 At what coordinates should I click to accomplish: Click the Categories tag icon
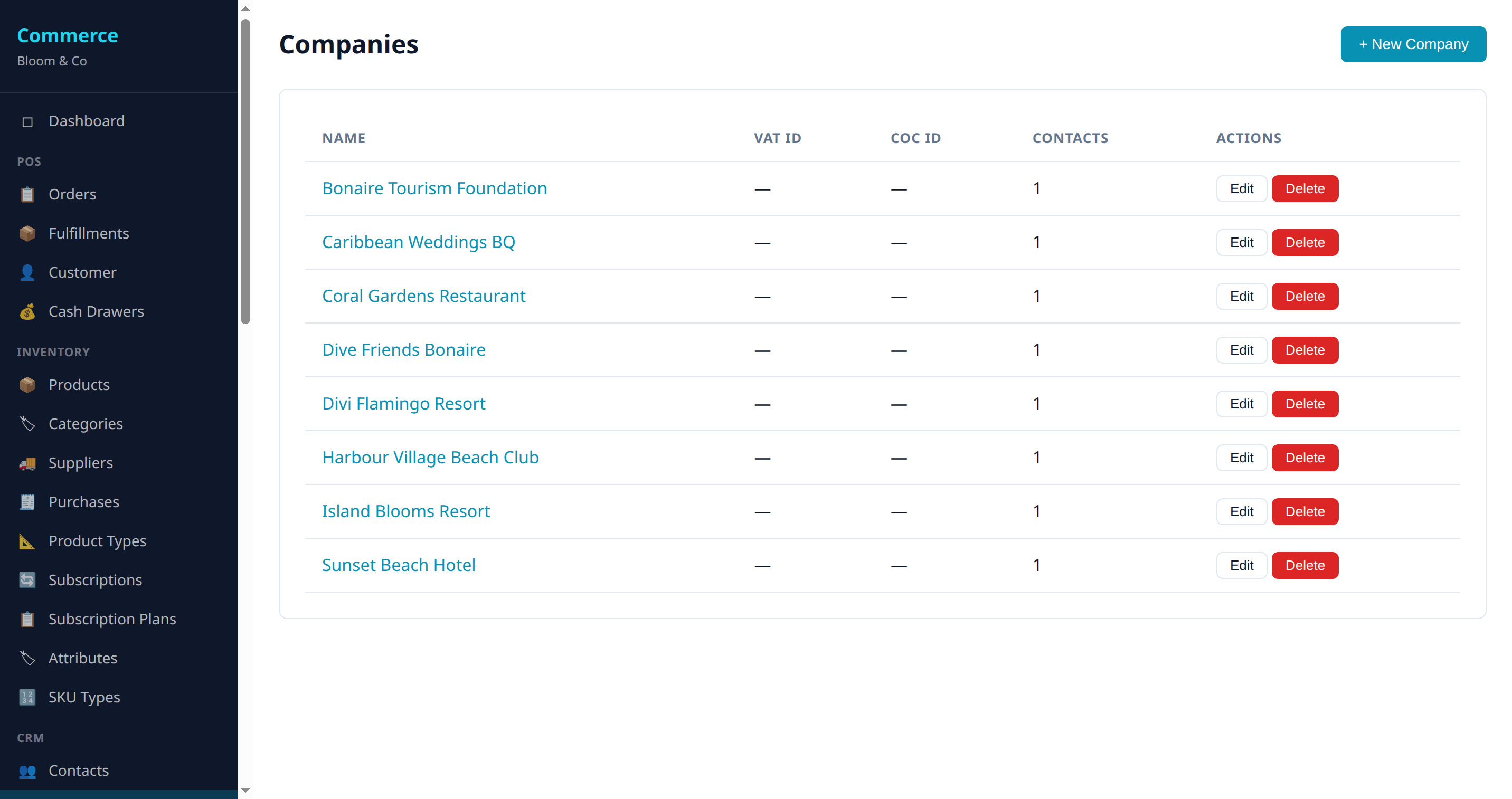point(27,424)
